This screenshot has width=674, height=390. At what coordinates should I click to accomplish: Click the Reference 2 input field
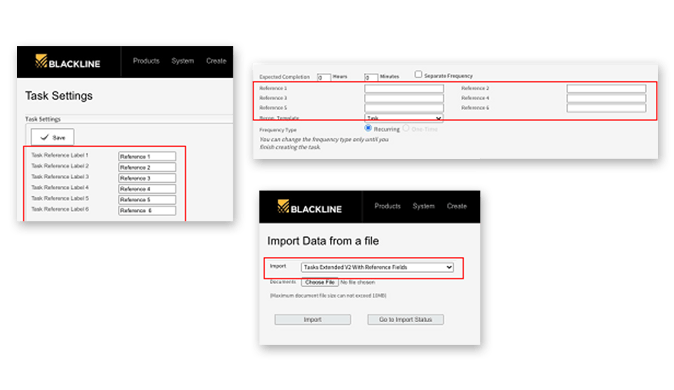pos(606,89)
